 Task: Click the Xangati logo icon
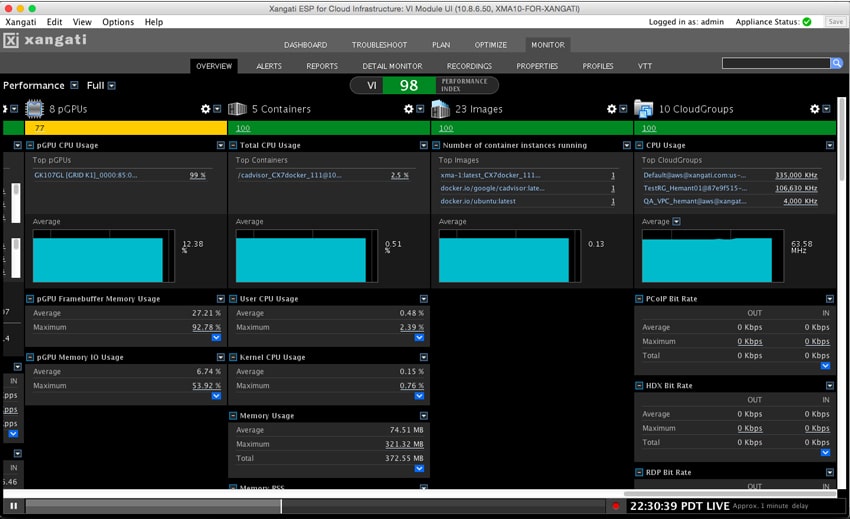coord(11,40)
